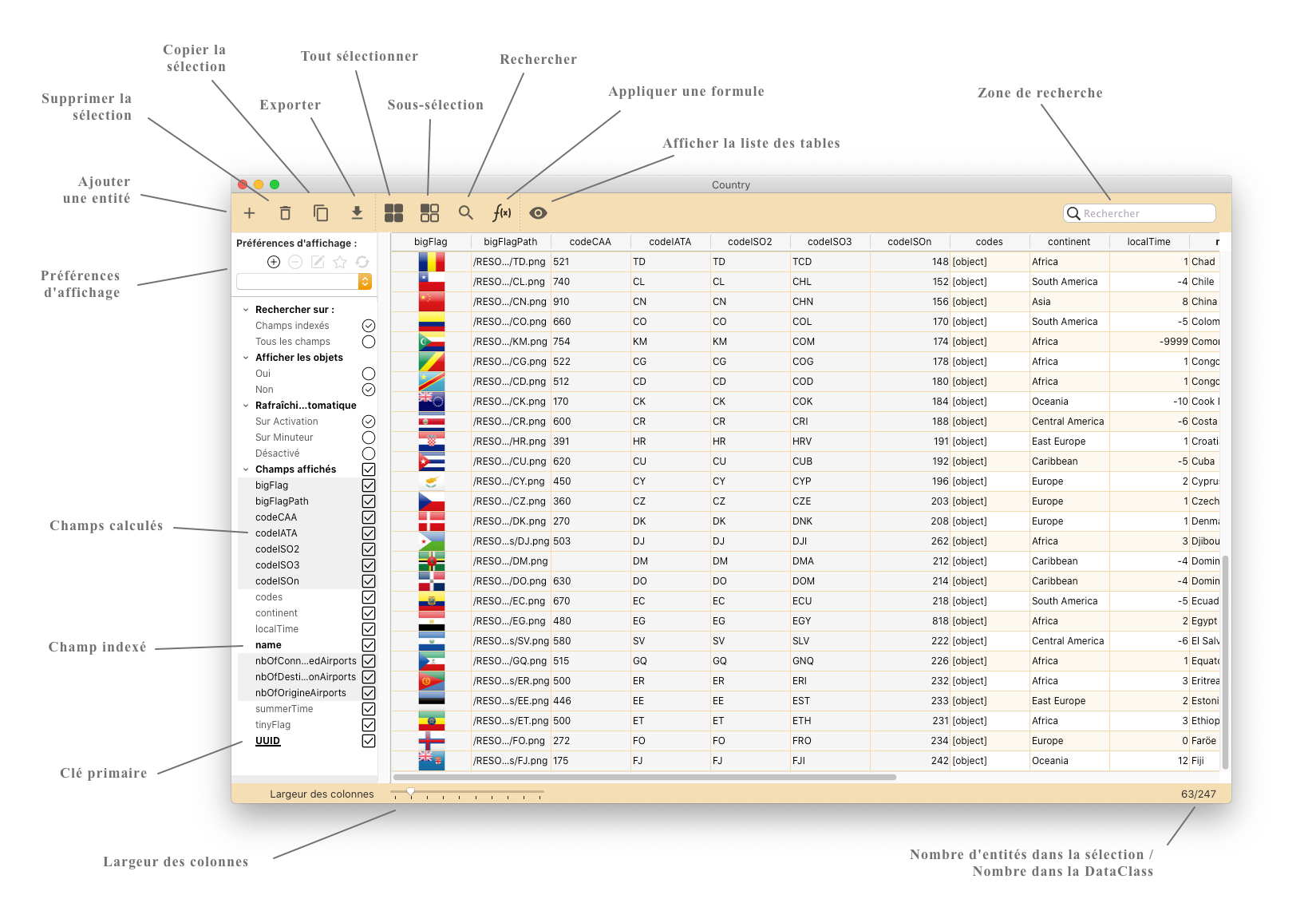Image resolution: width=1316 pixels, height=903 pixels.
Task: Click the star favorite preference icon
Action: tap(340, 262)
